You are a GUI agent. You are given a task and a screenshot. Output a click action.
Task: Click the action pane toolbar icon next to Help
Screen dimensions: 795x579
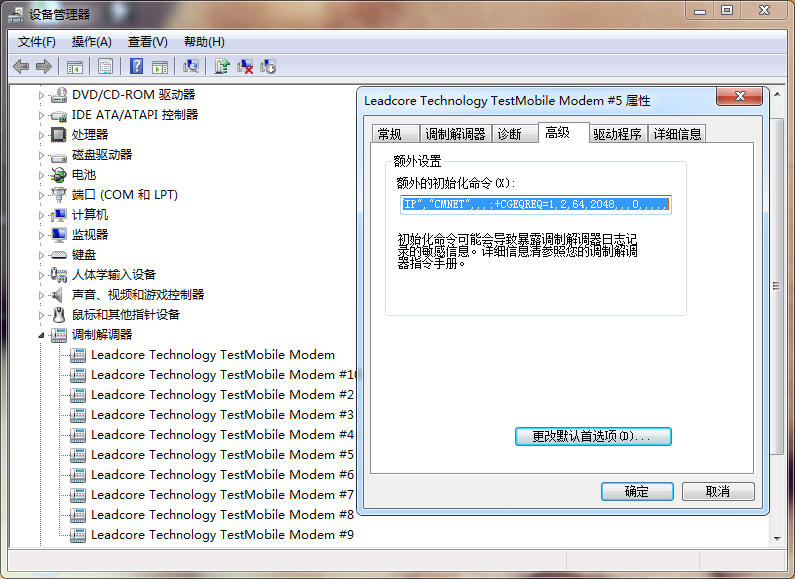pos(160,66)
